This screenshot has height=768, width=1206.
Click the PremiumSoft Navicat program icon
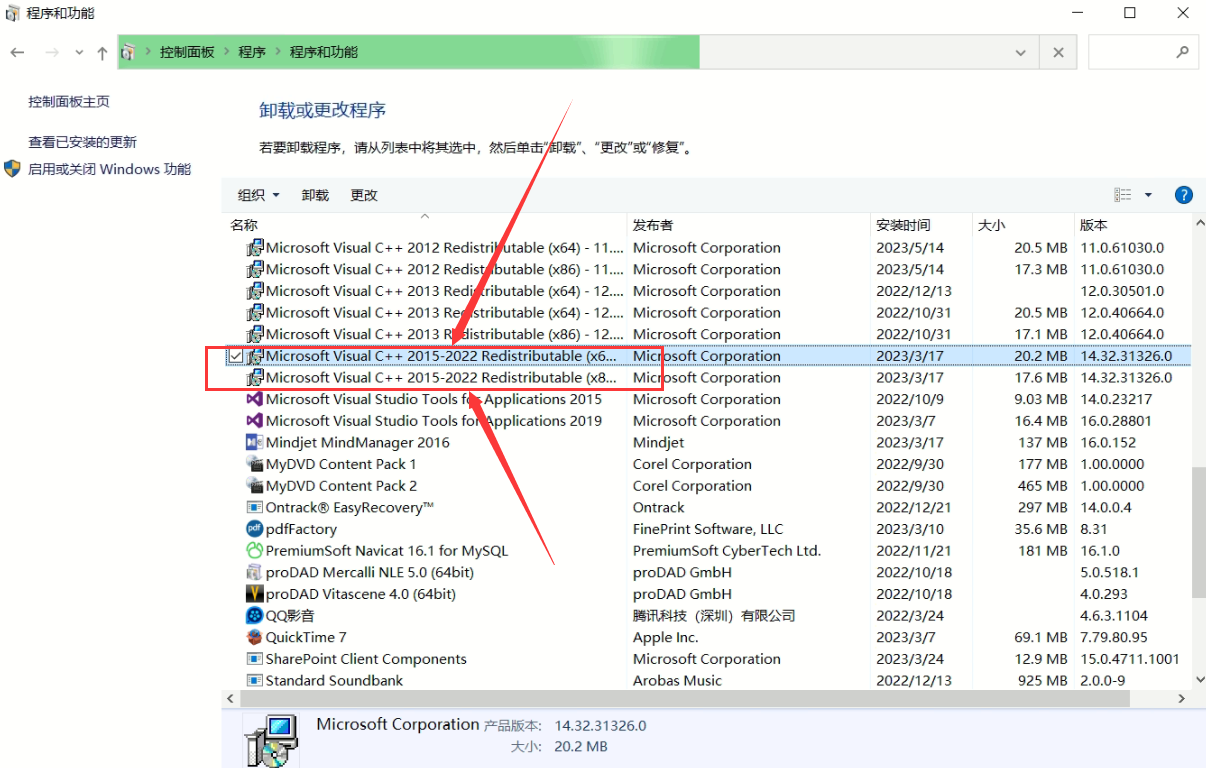coord(255,551)
